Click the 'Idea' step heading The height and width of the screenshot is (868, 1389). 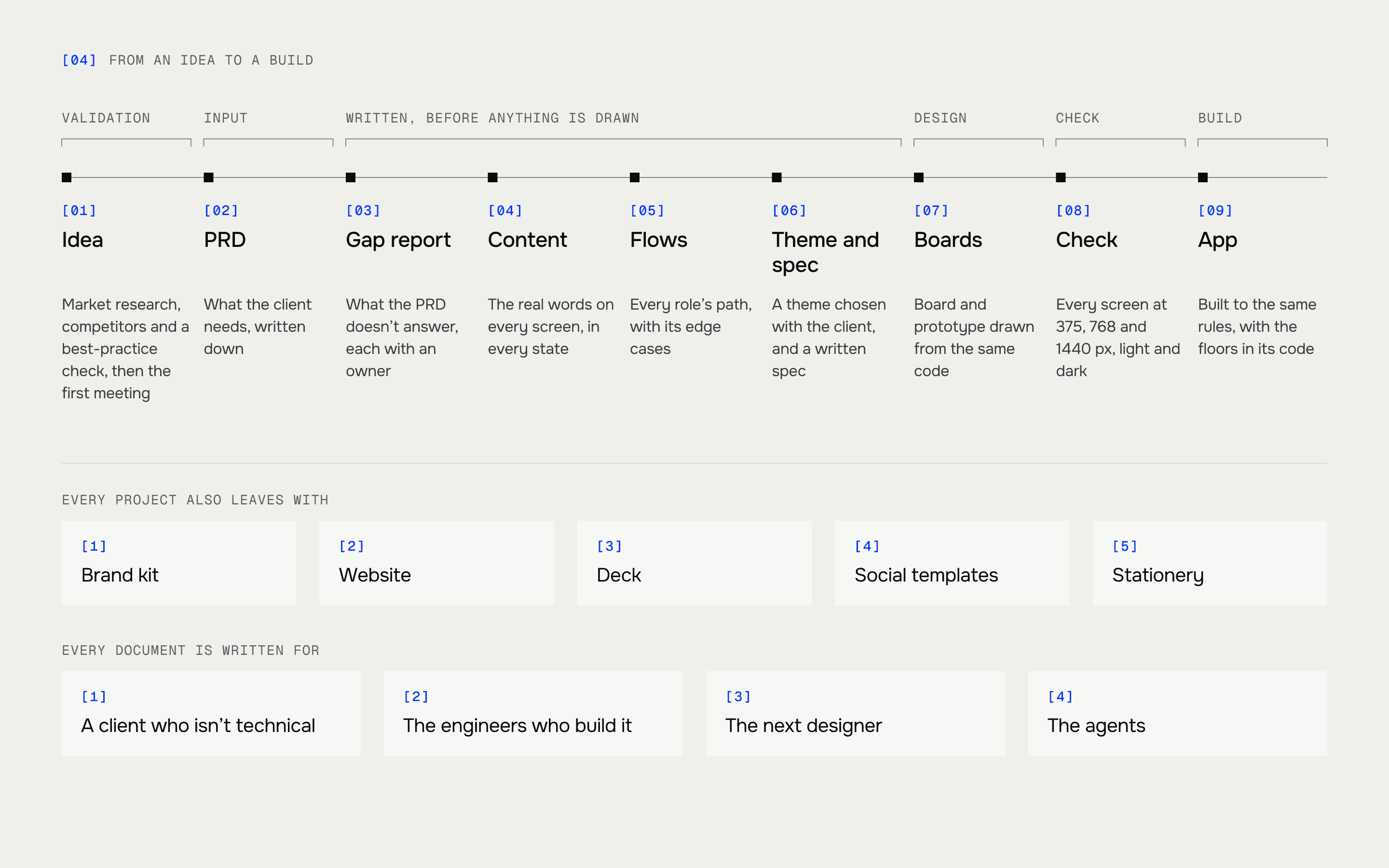coord(82,240)
